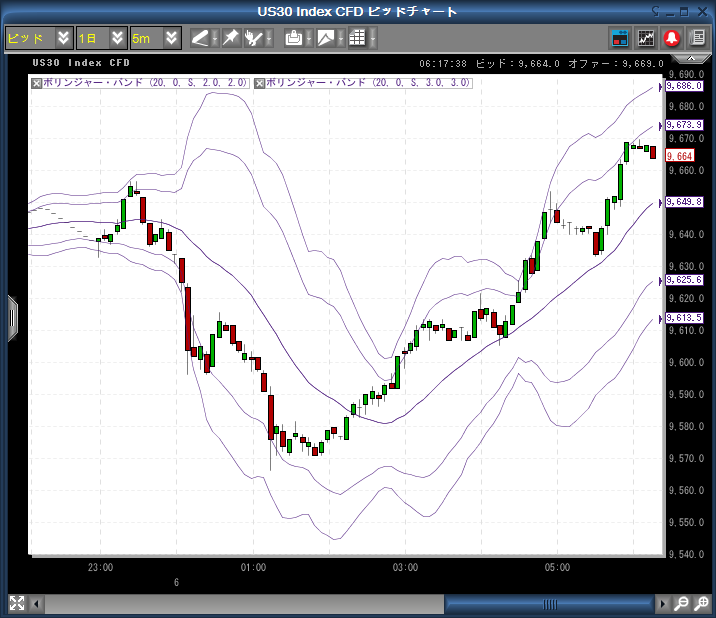The width and height of the screenshot is (716, 618).
Task: Open the chart type line icon
Action: tap(326, 38)
